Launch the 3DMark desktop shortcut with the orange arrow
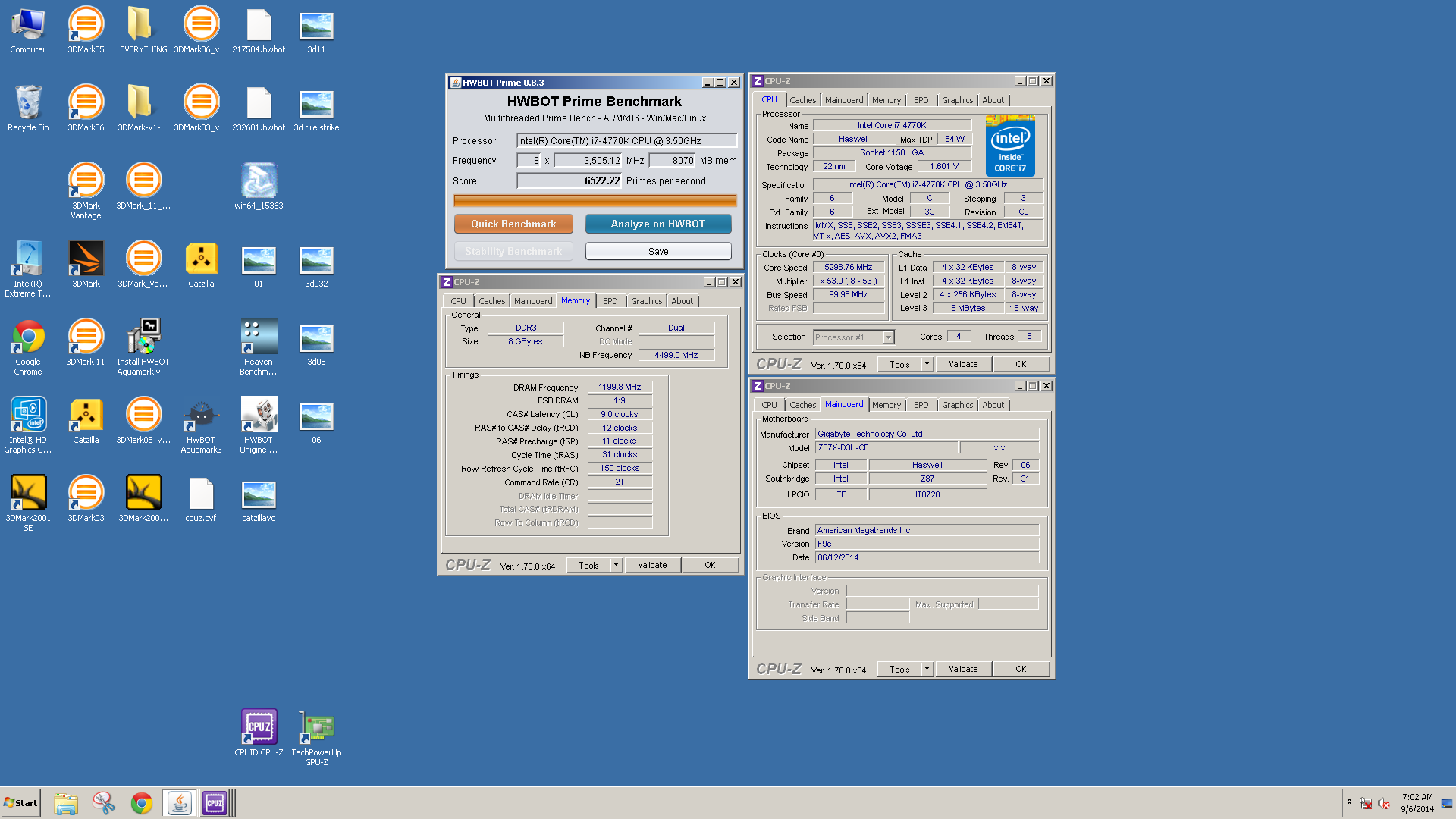This screenshot has height=819, width=1456. tap(86, 265)
